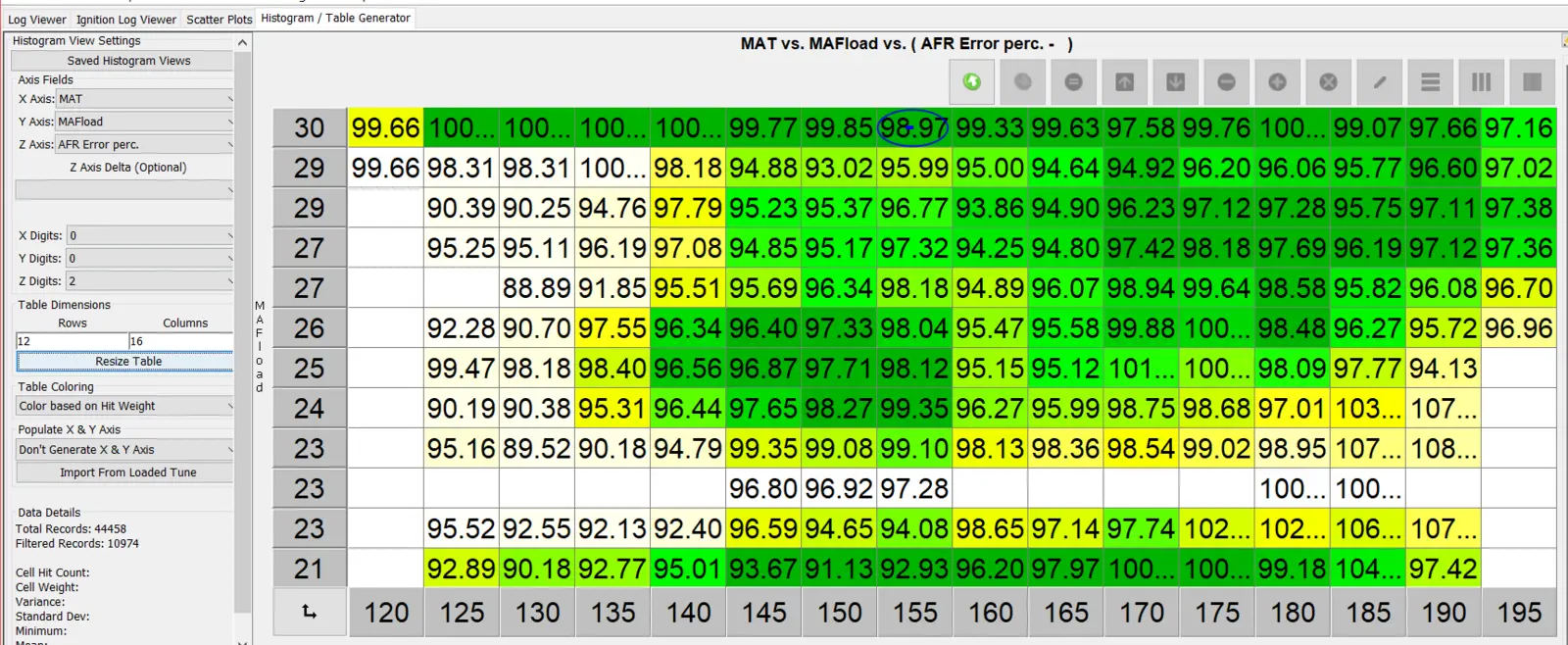
Task: Click the 21 row header
Action: (310, 570)
